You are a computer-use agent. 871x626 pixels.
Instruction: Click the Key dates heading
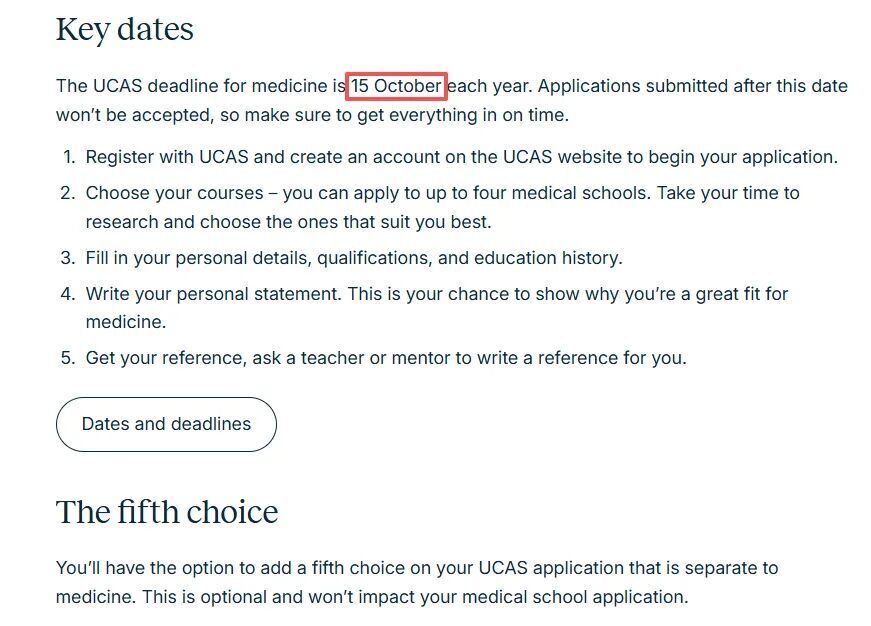coord(124,30)
